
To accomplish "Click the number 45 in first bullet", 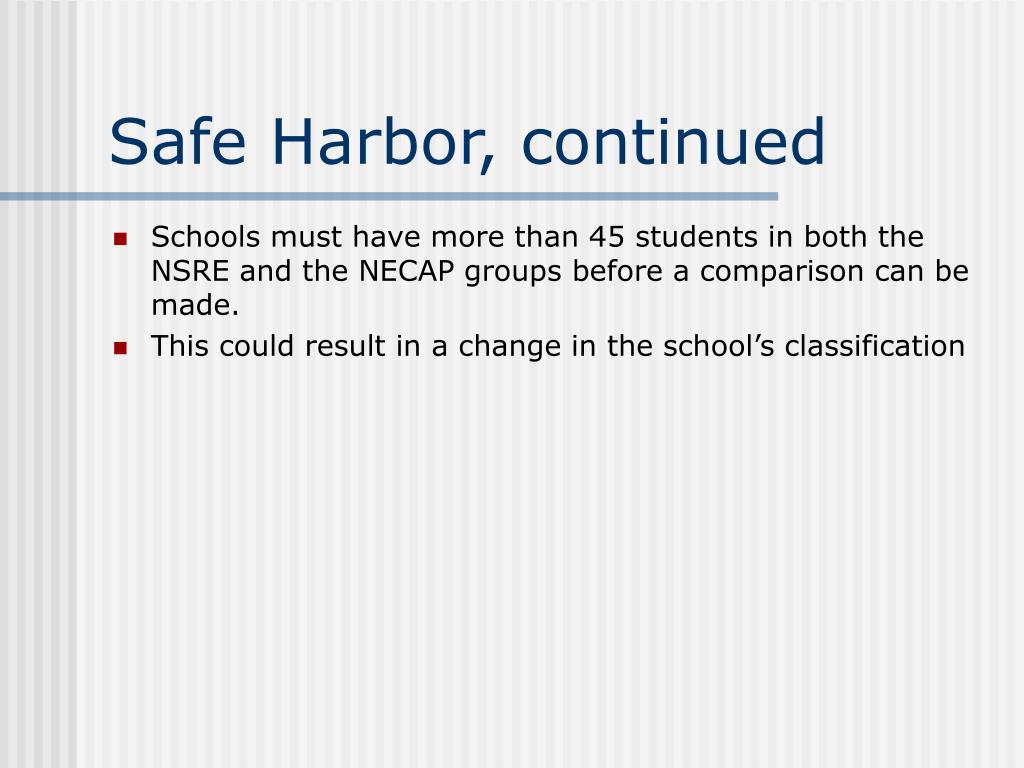I will click(607, 237).
